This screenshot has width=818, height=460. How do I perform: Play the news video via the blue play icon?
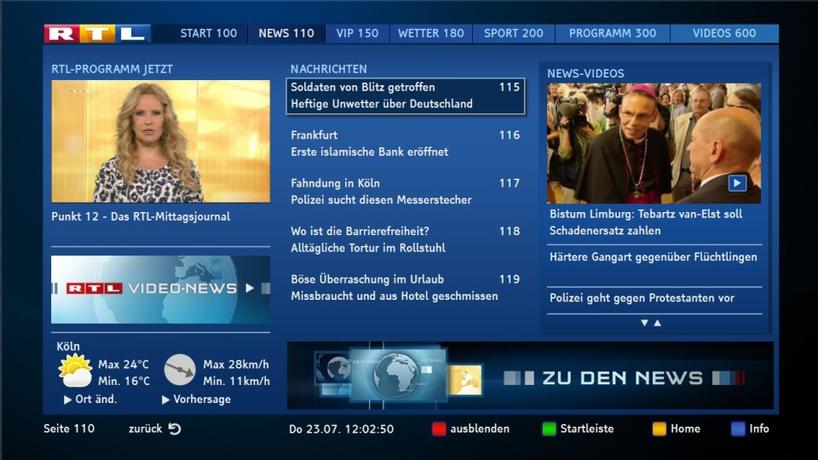737,183
